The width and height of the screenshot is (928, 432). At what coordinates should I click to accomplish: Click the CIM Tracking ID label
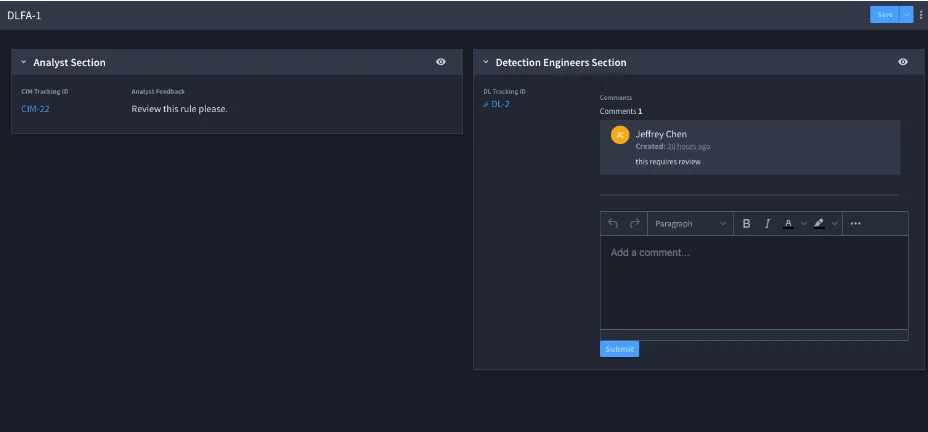coord(45,92)
